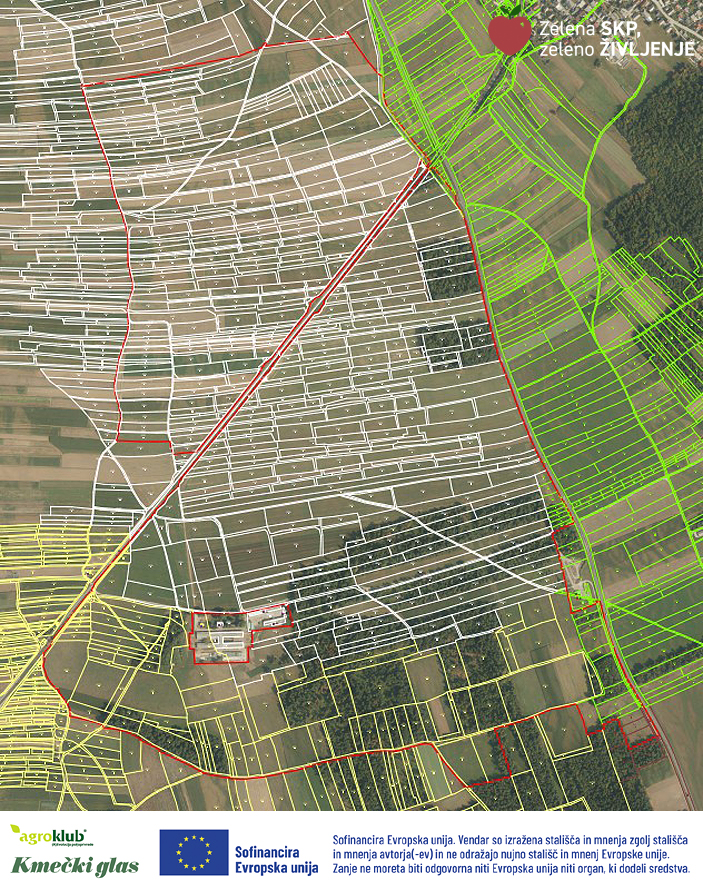Screen dimensions: 703x885
Task: Click the European Union flag emblem
Action: coord(194,852)
